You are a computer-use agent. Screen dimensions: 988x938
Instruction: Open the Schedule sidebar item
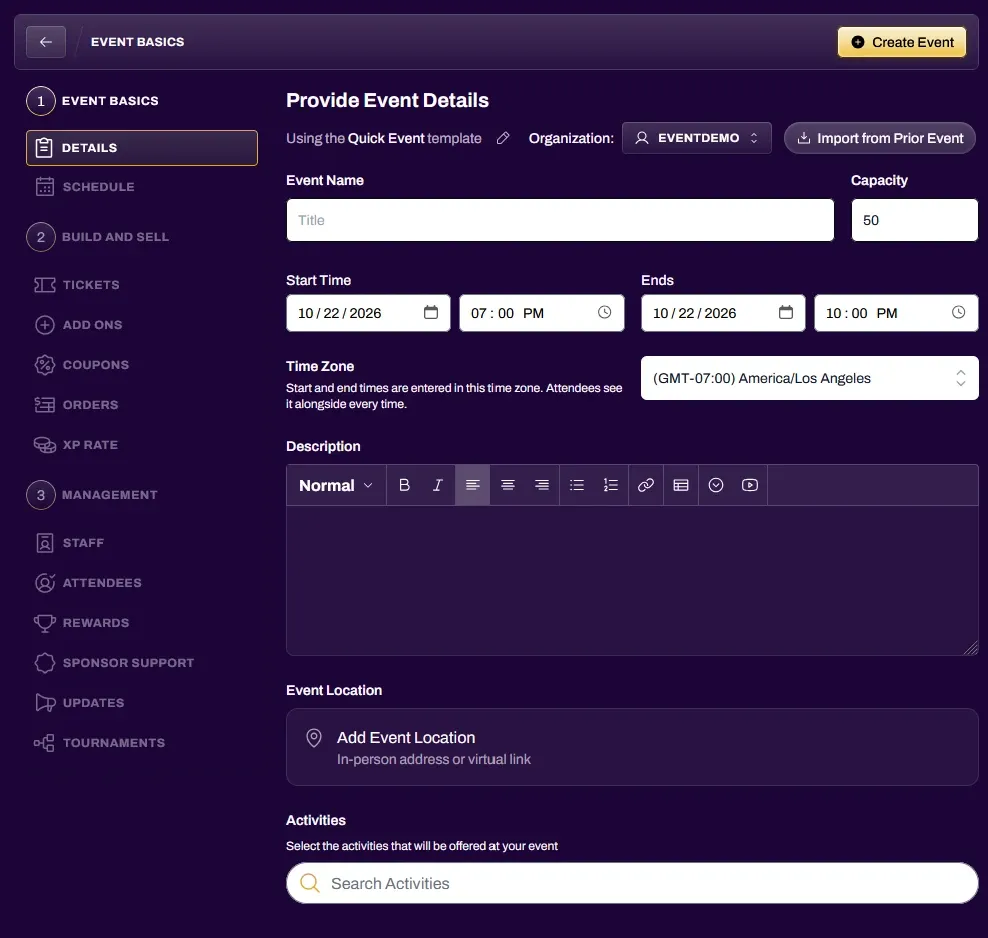(x=85, y=187)
